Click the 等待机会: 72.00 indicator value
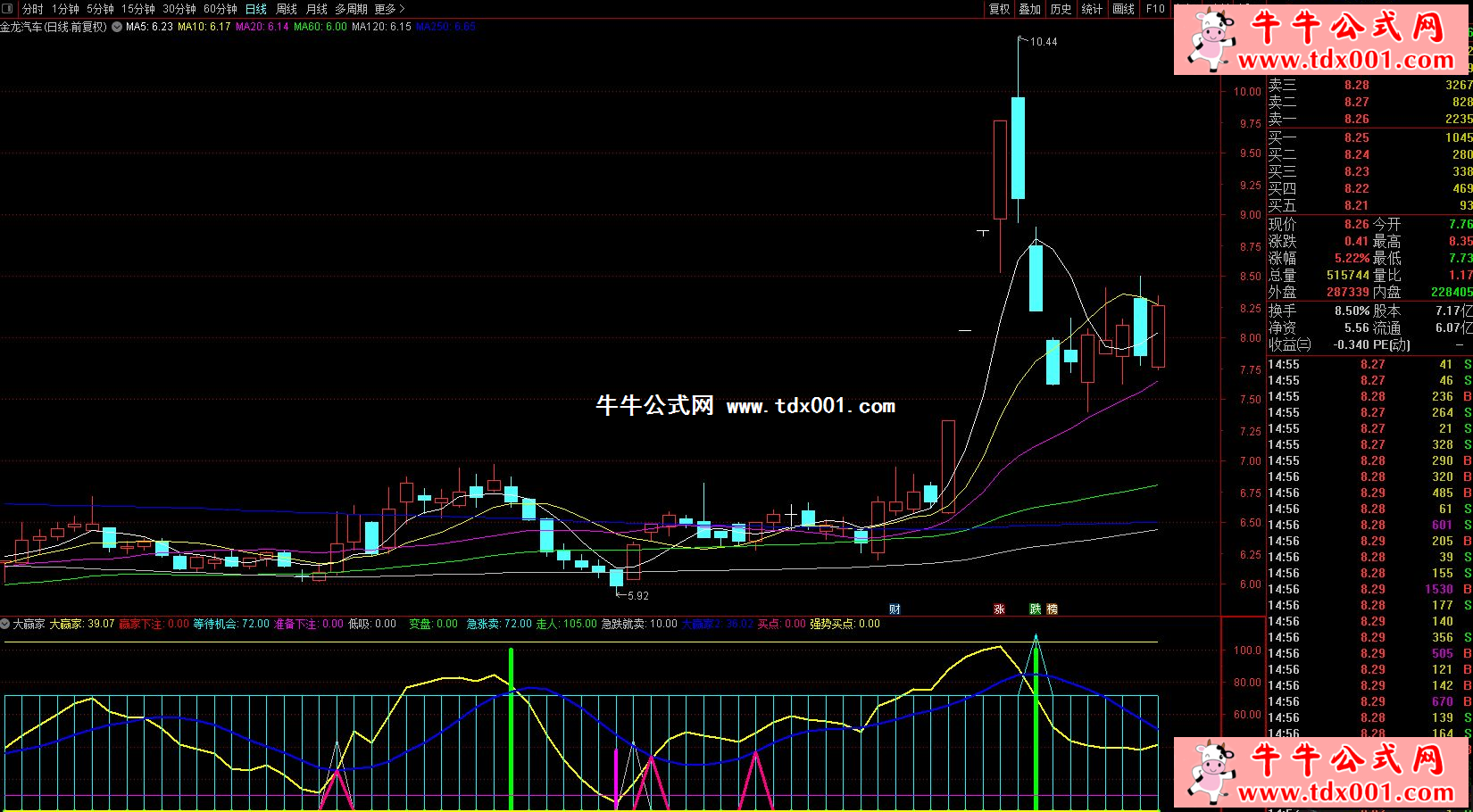The width and height of the screenshot is (1473, 812). (x=231, y=624)
